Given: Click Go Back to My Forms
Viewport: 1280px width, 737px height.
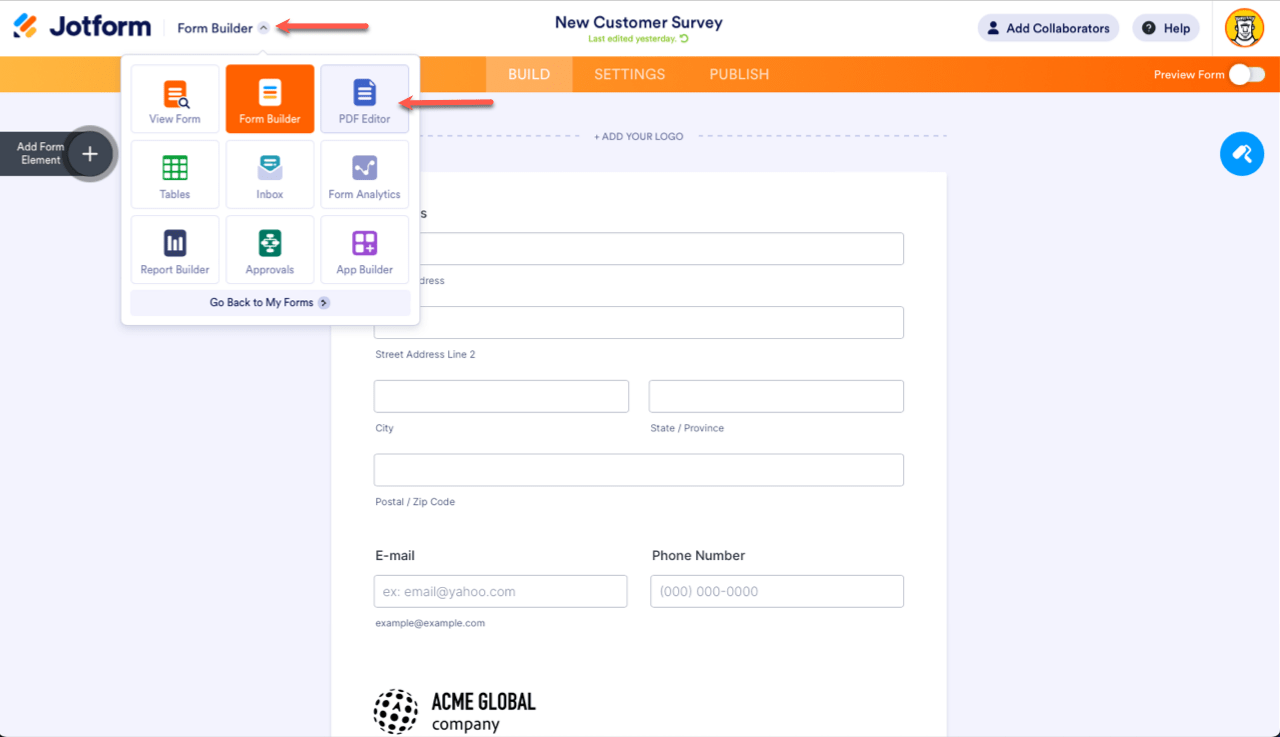Looking at the screenshot, I should click(x=270, y=302).
